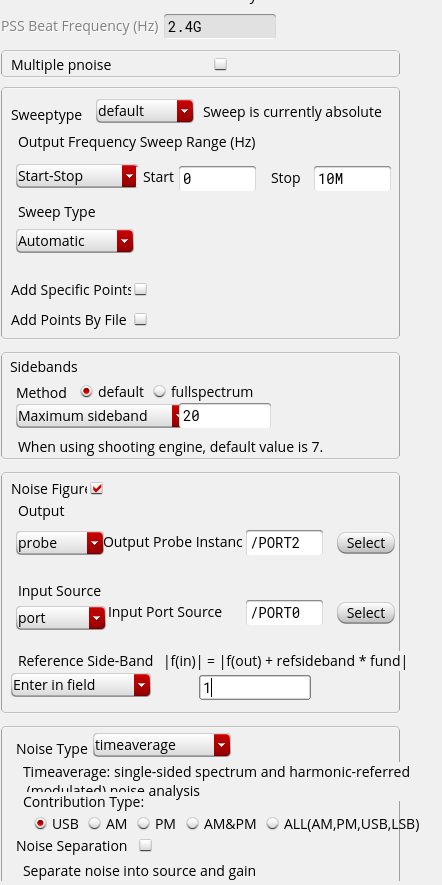442x885 pixels.
Task: Uncheck the Noise Figure checkbox
Action: (x=97, y=489)
